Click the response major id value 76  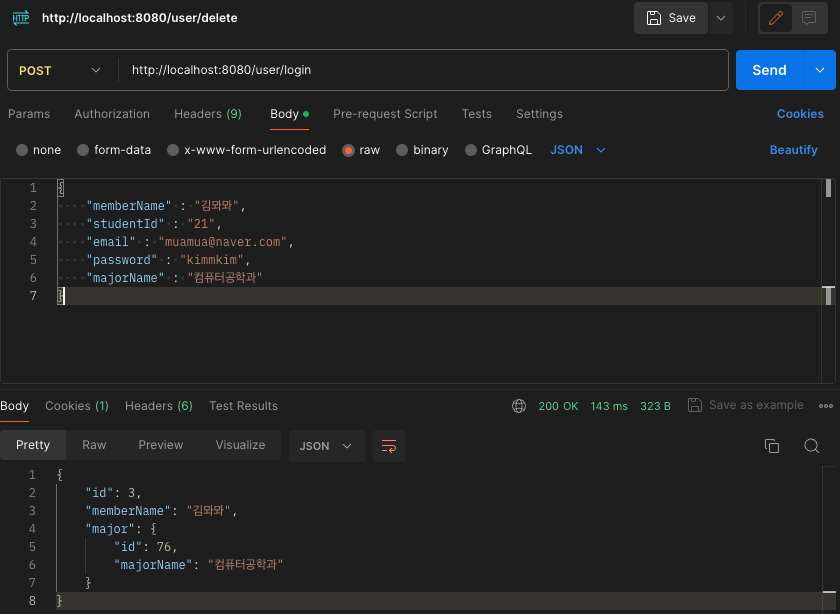click(x=163, y=547)
